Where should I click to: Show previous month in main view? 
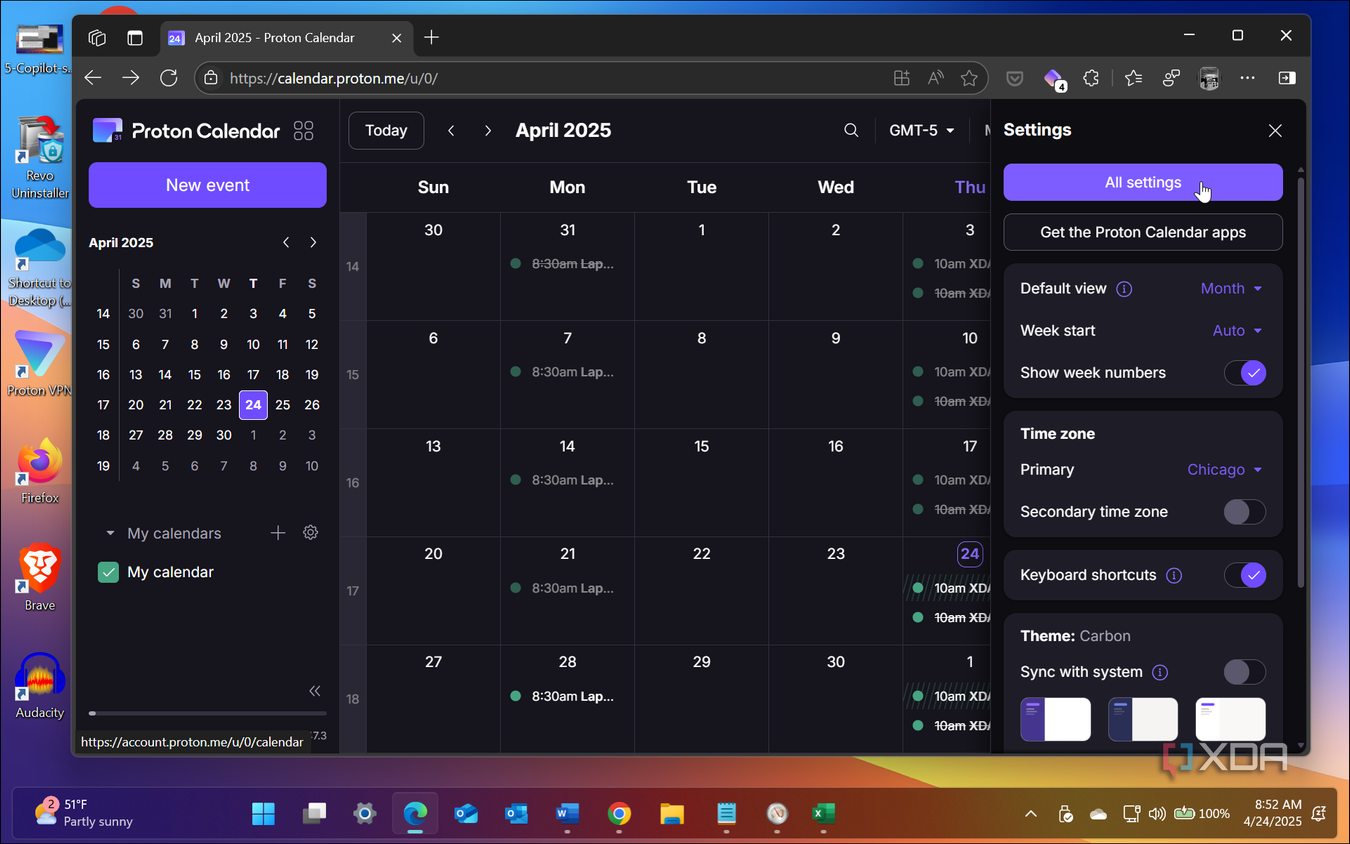click(x=451, y=131)
